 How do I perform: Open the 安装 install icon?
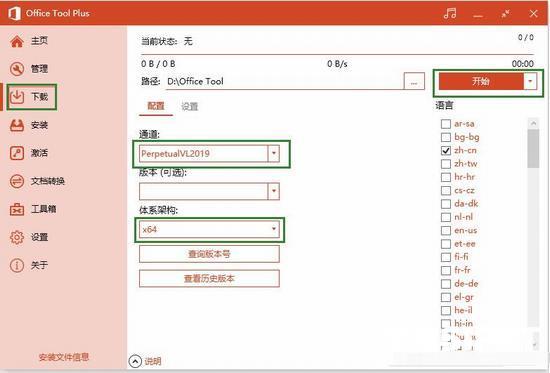(x=16, y=125)
